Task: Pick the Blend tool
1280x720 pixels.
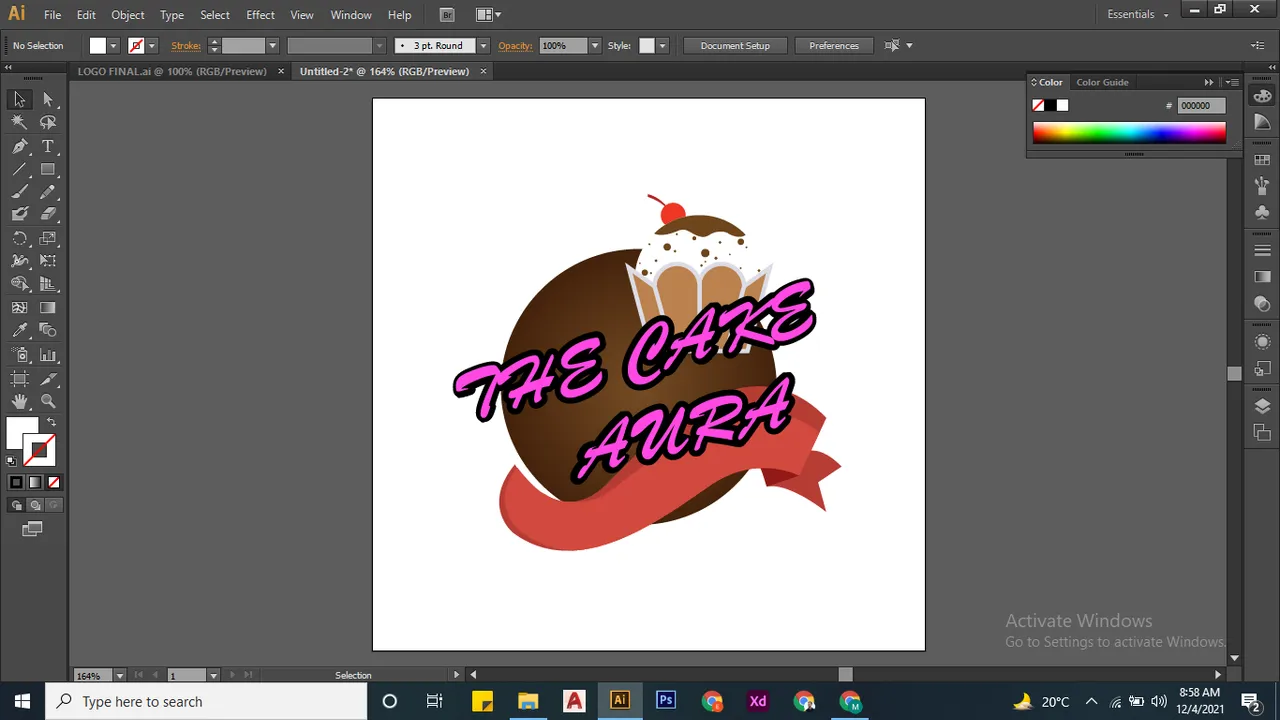Action: tap(48, 330)
